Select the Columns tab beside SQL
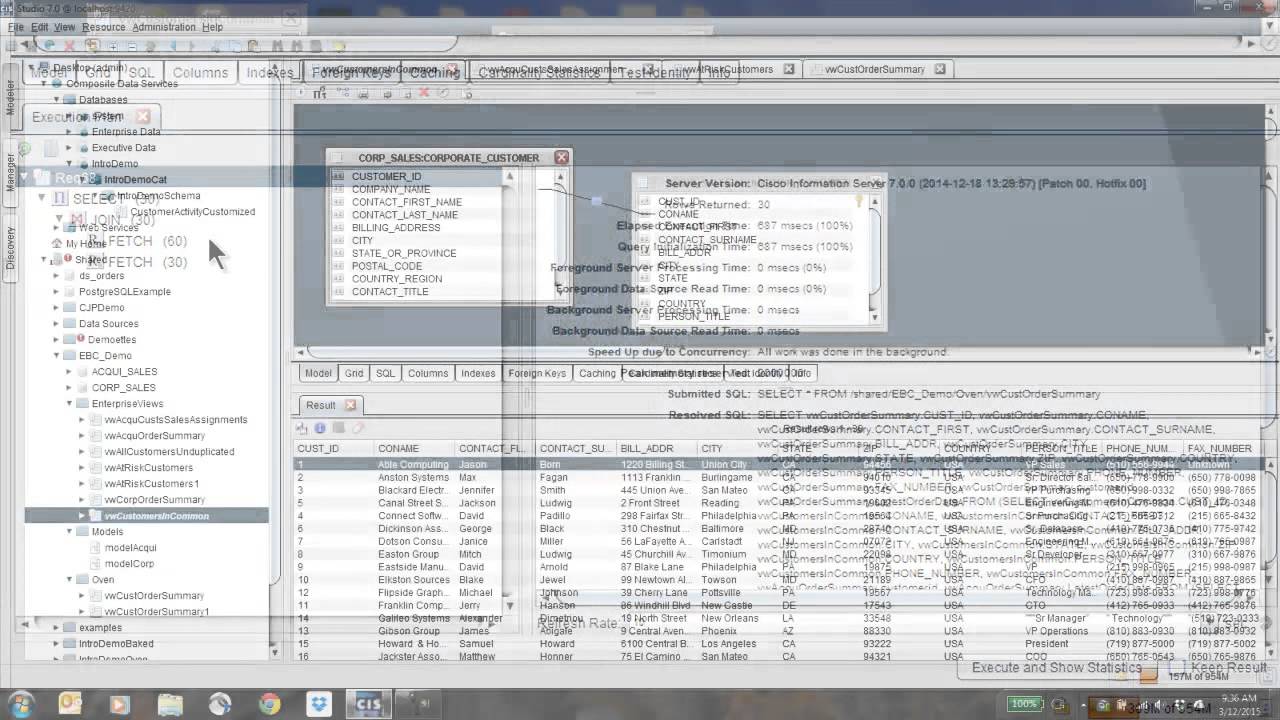The height and width of the screenshot is (720, 1280). tap(428, 373)
